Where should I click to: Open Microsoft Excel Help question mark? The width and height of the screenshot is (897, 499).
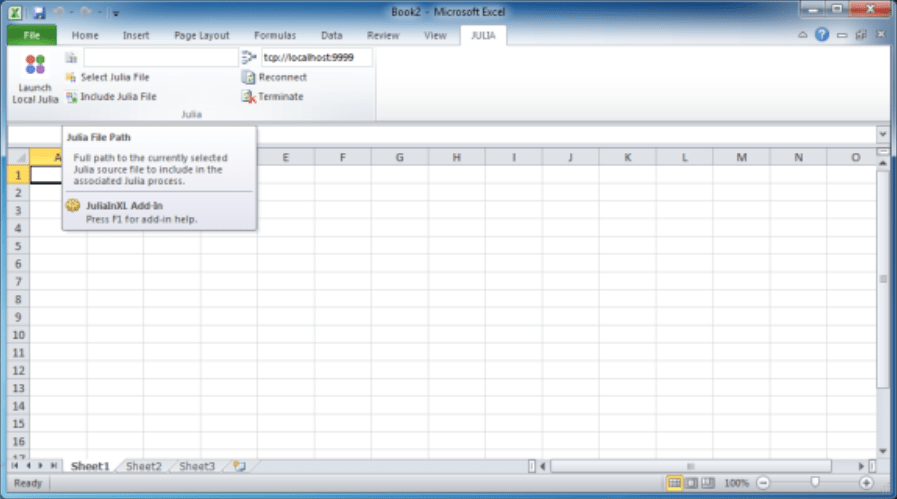(x=822, y=35)
